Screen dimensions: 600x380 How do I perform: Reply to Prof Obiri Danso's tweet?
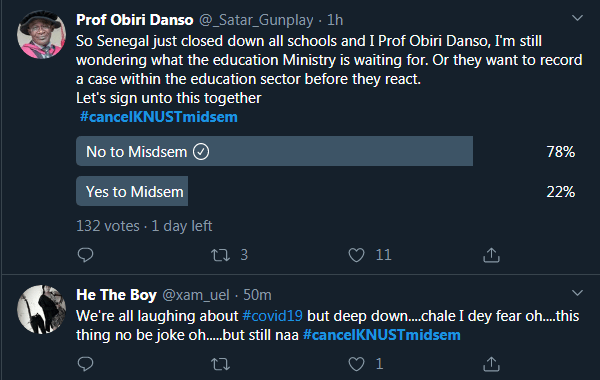[x=85, y=255]
